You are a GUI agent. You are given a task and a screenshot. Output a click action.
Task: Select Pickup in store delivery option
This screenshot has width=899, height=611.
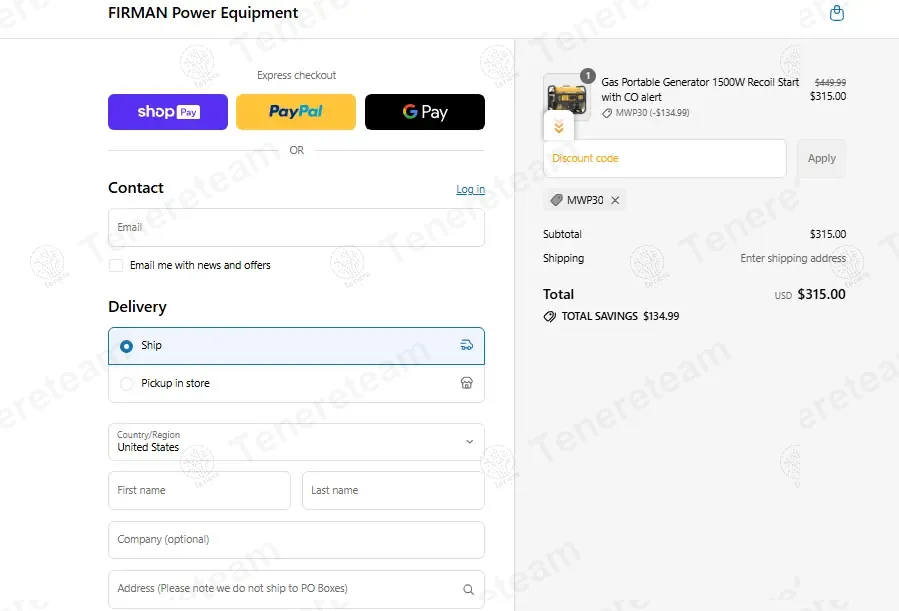point(296,383)
